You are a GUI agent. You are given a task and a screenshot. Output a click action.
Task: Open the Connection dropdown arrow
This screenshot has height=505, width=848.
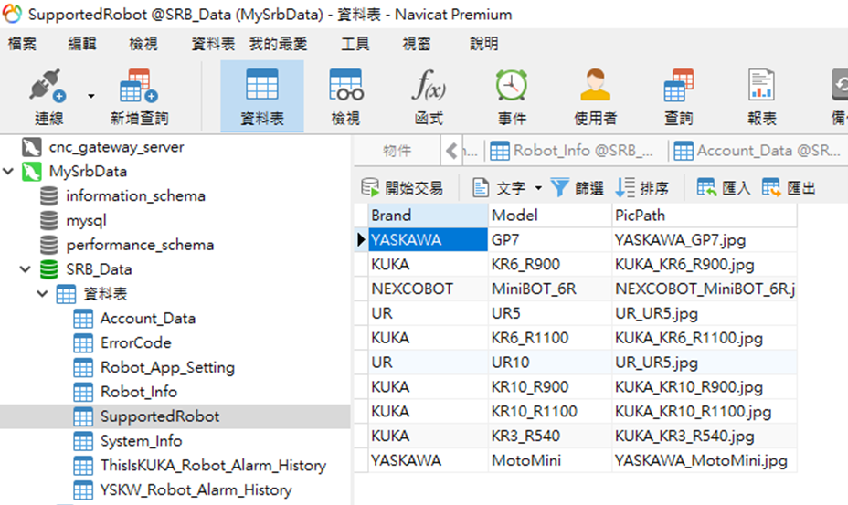[91, 96]
